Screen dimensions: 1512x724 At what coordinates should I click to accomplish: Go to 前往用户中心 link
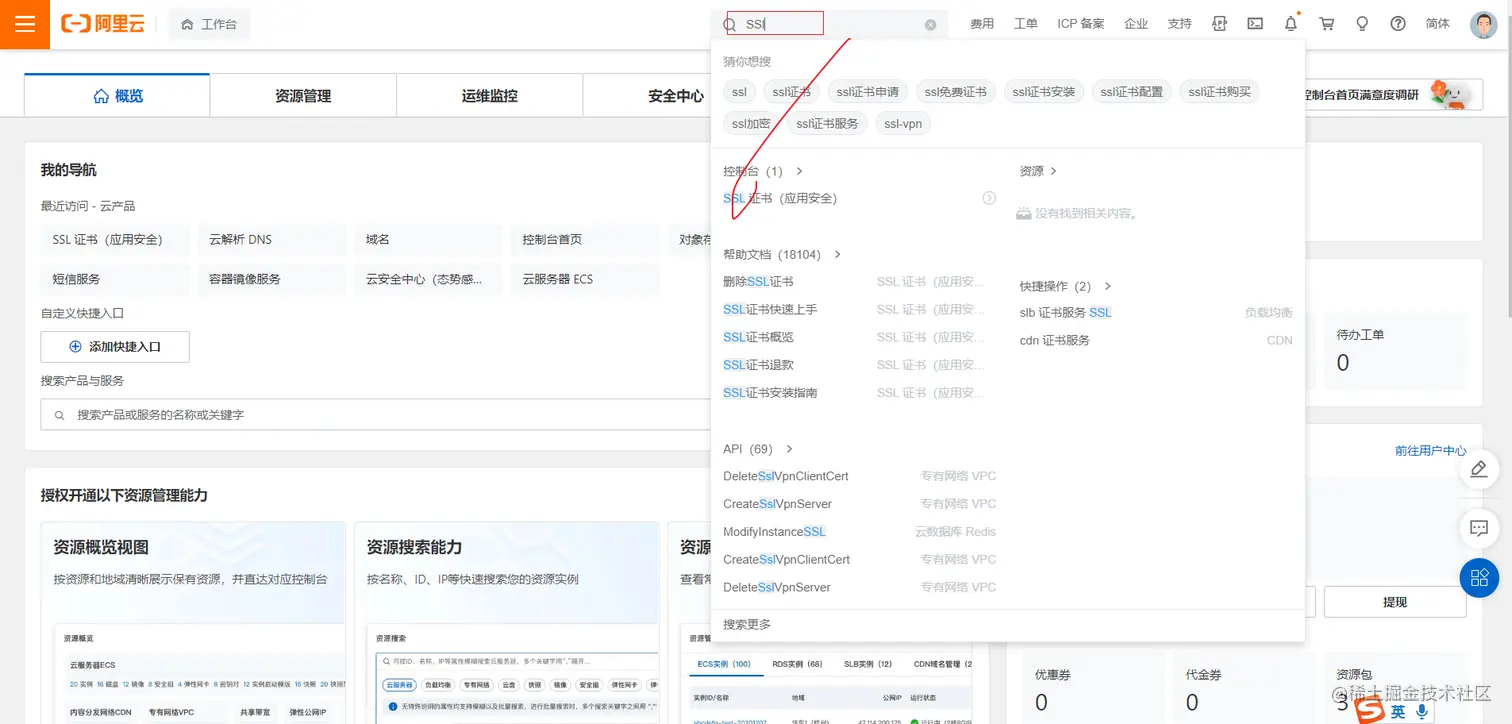(x=1430, y=451)
